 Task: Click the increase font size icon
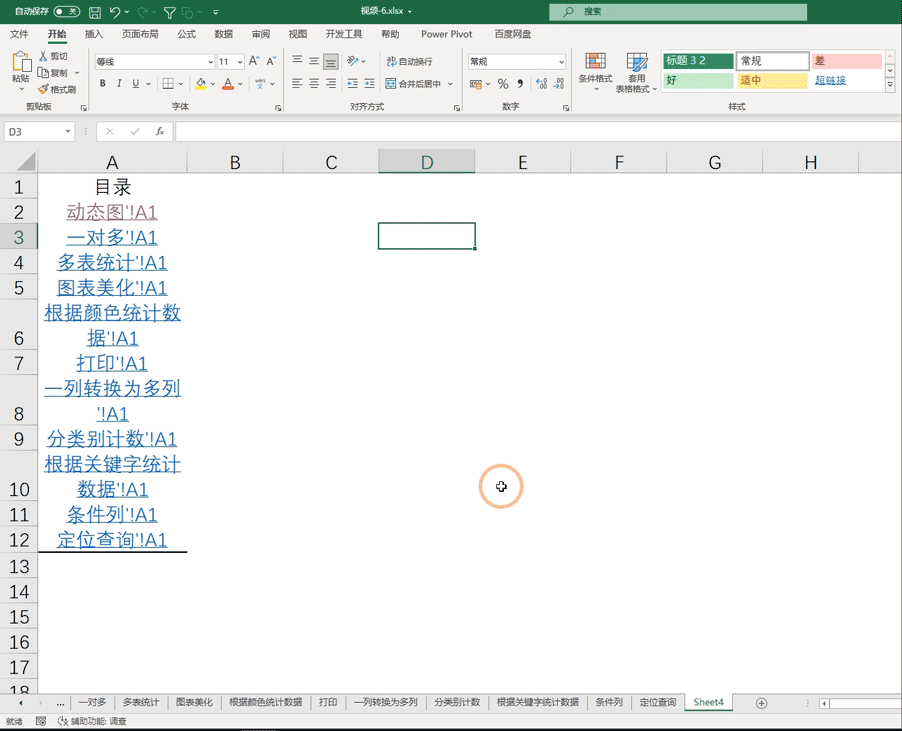(255, 62)
